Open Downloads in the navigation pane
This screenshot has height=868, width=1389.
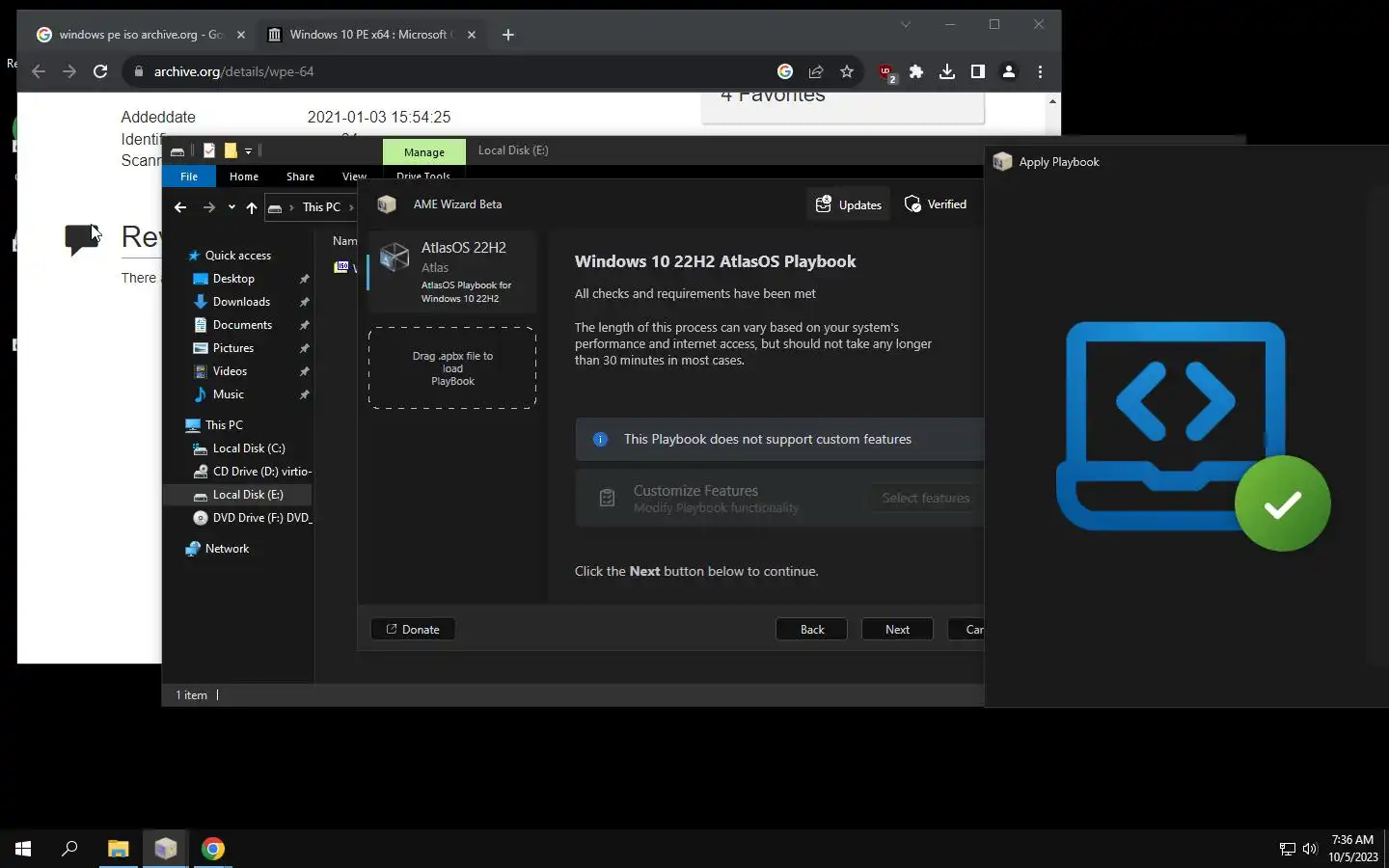241,302
